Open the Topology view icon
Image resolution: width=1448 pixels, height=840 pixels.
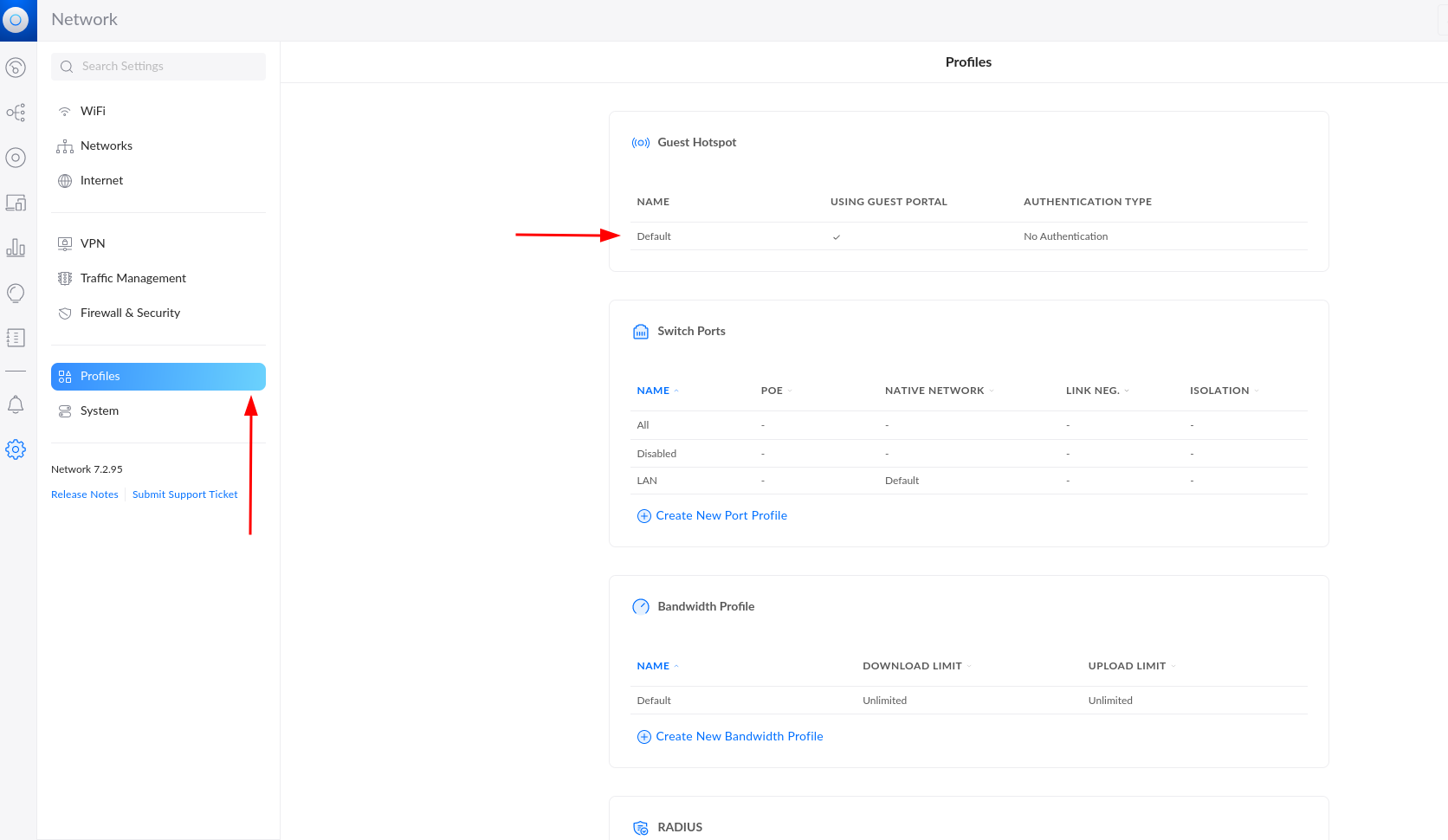pyautogui.click(x=16, y=113)
